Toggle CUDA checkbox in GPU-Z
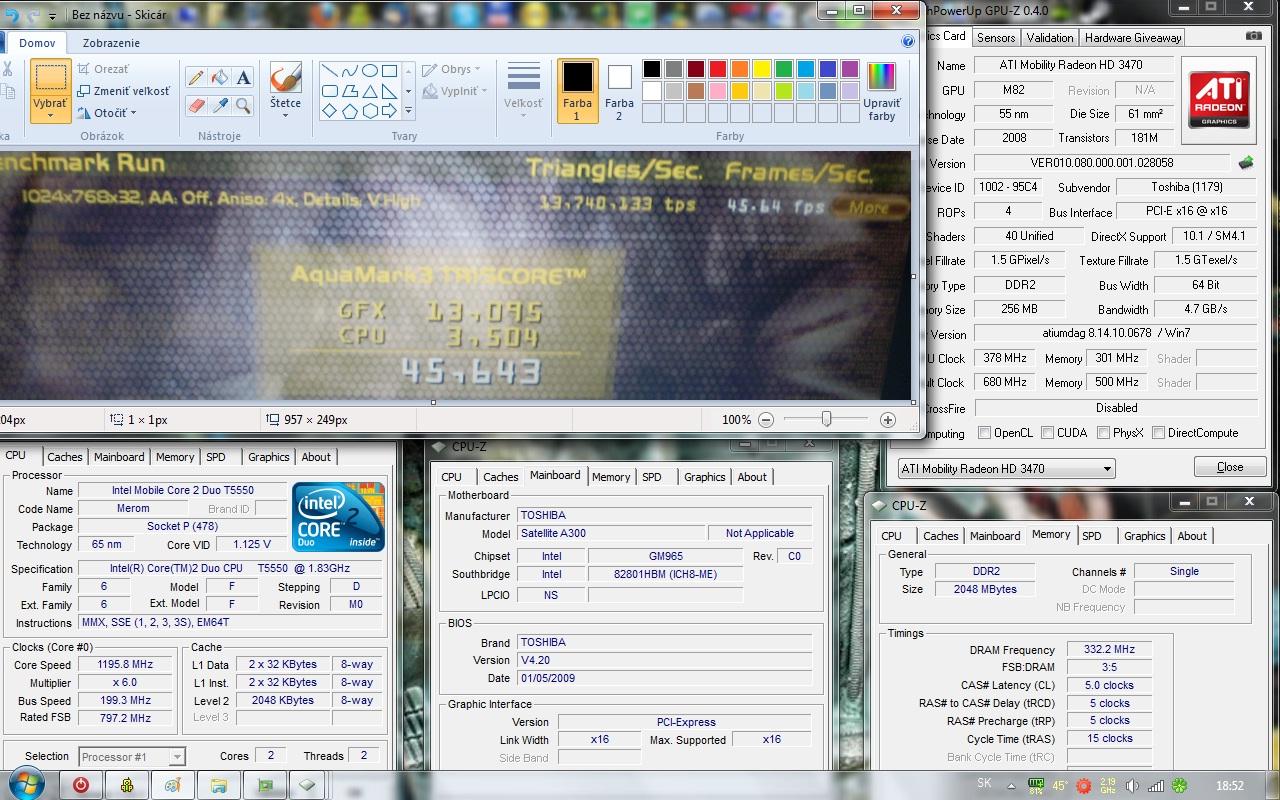This screenshot has height=800, width=1280. tap(1047, 433)
